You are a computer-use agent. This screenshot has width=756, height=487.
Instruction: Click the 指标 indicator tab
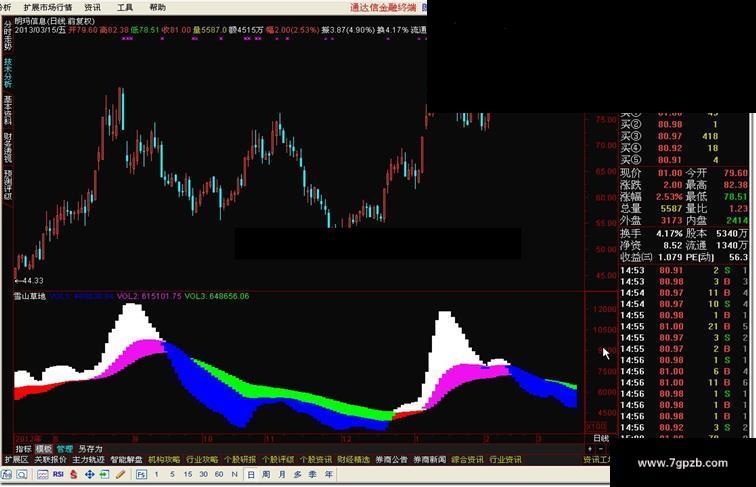(24, 449)
